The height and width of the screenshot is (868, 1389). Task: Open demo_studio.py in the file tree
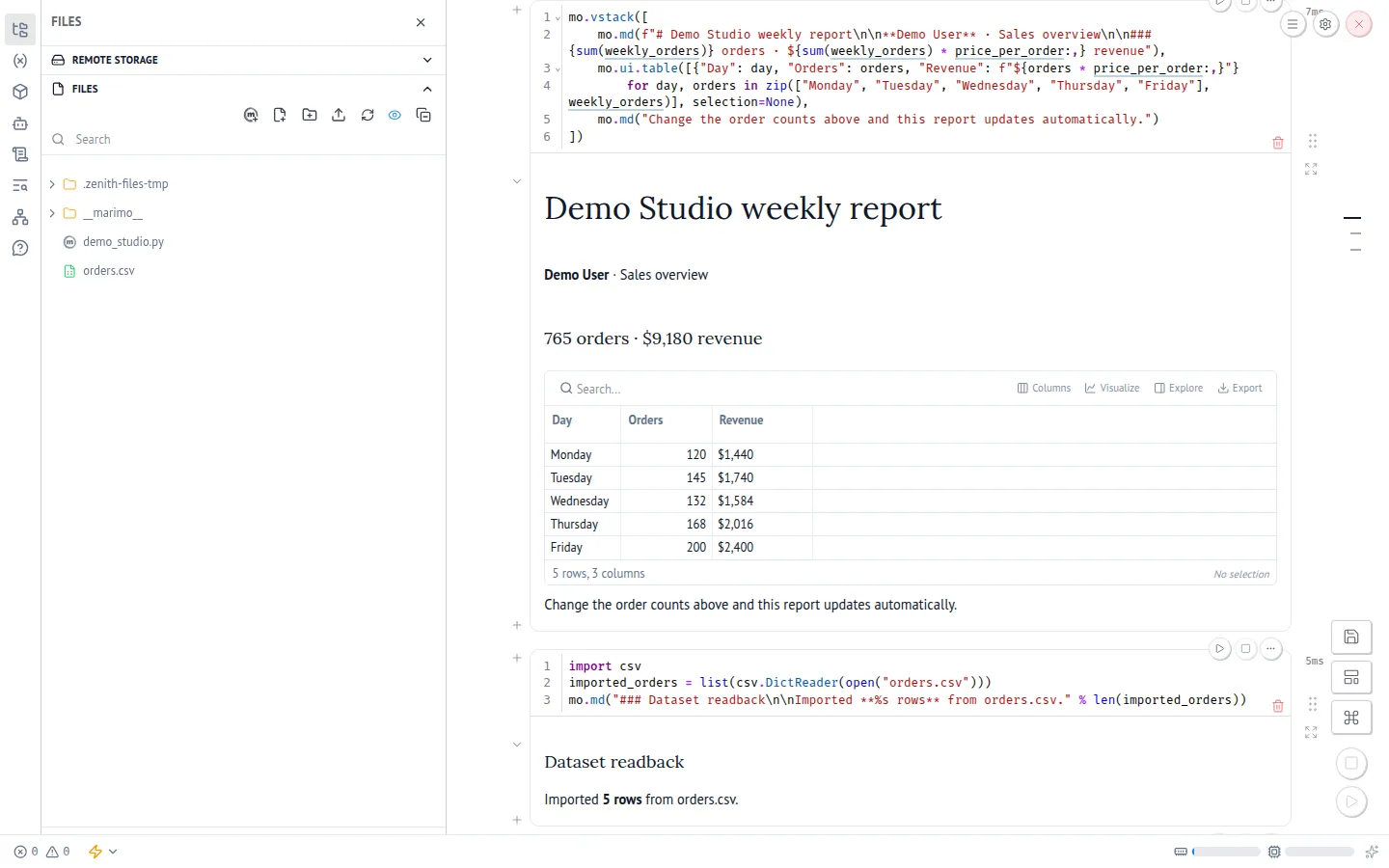tap(123, 242)
